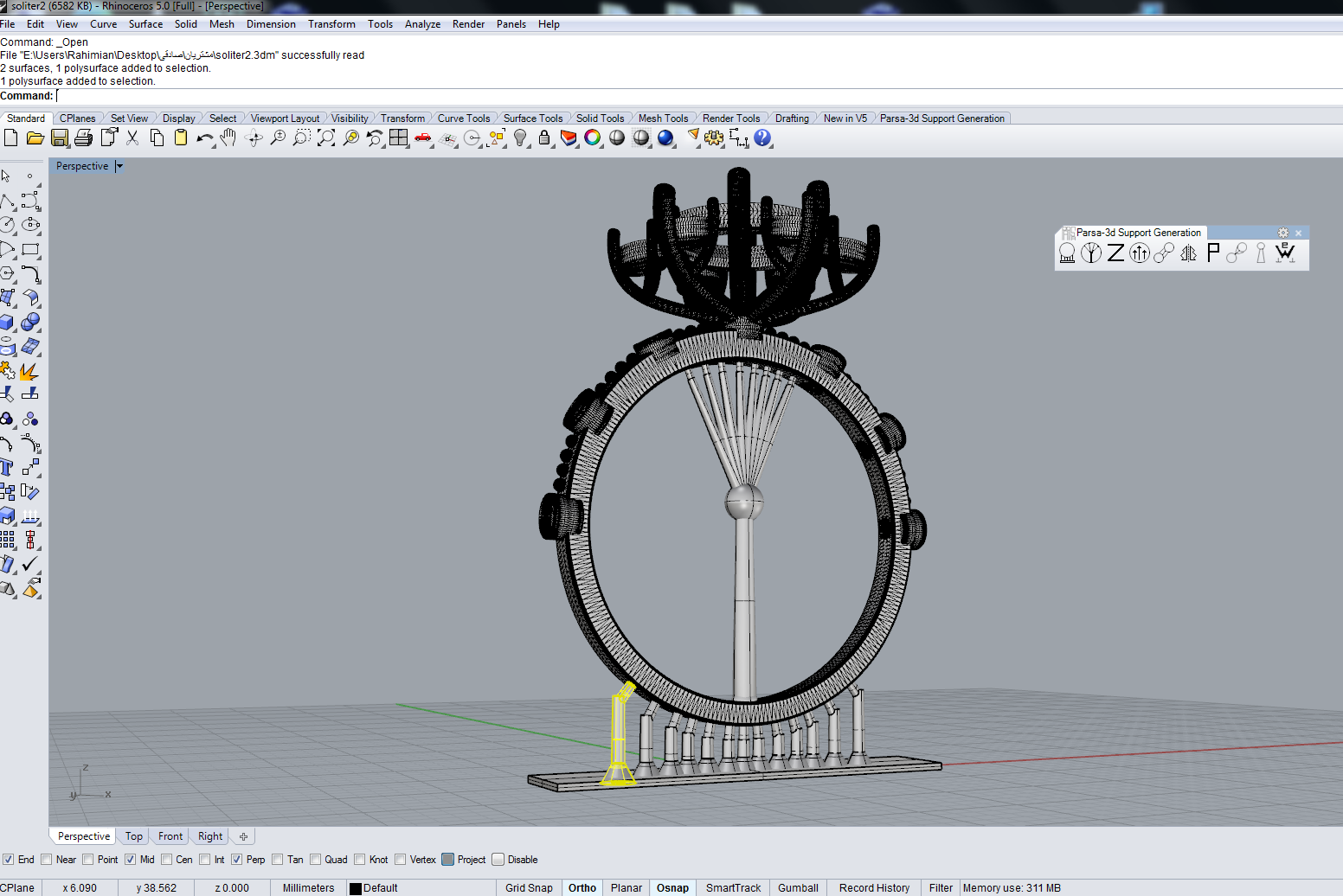Screen dimensions: 1343x896
Task: Disable the End osnap checkbox
Action: 7,859
